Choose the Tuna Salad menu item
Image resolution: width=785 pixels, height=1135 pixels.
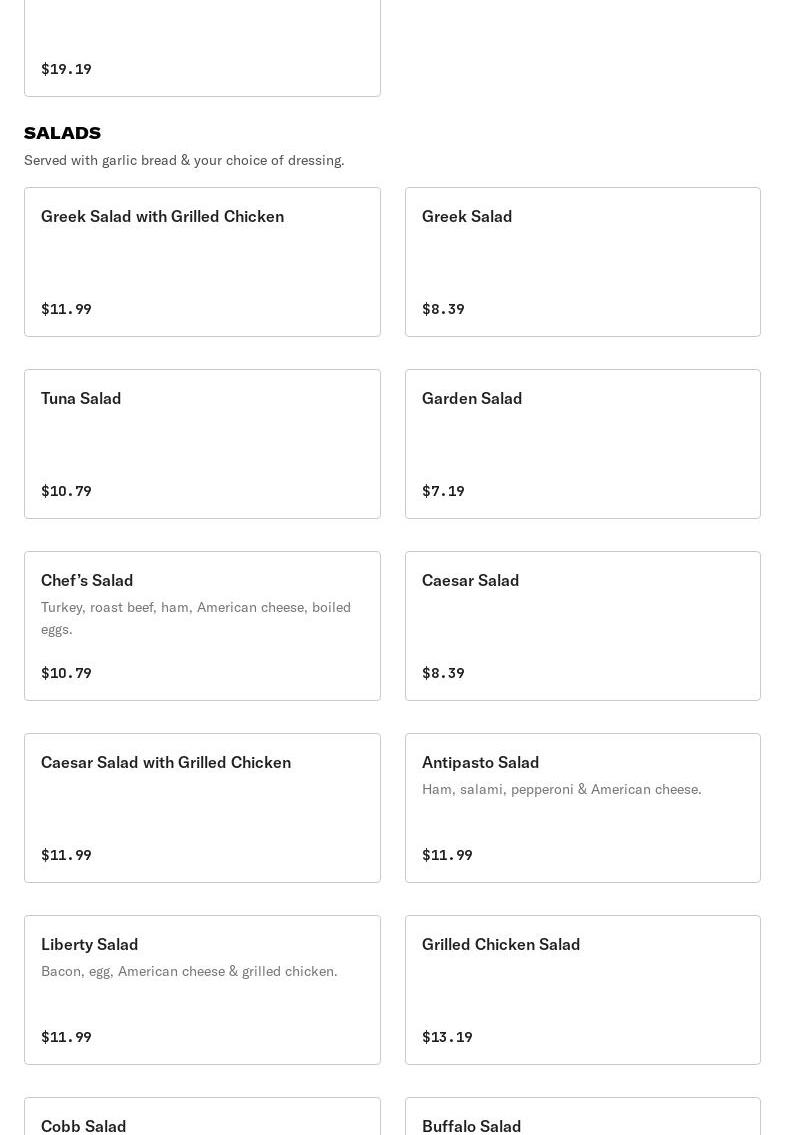202,443
